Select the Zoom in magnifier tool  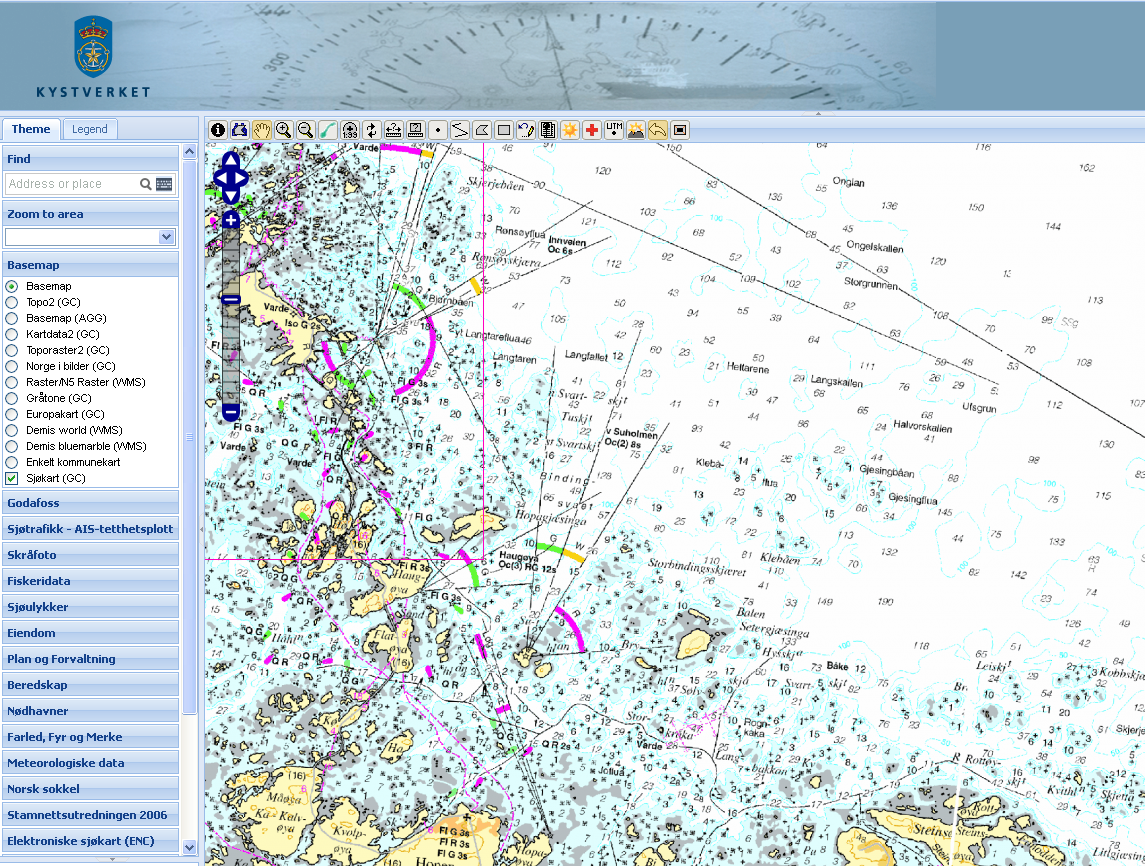click(283, 130)
